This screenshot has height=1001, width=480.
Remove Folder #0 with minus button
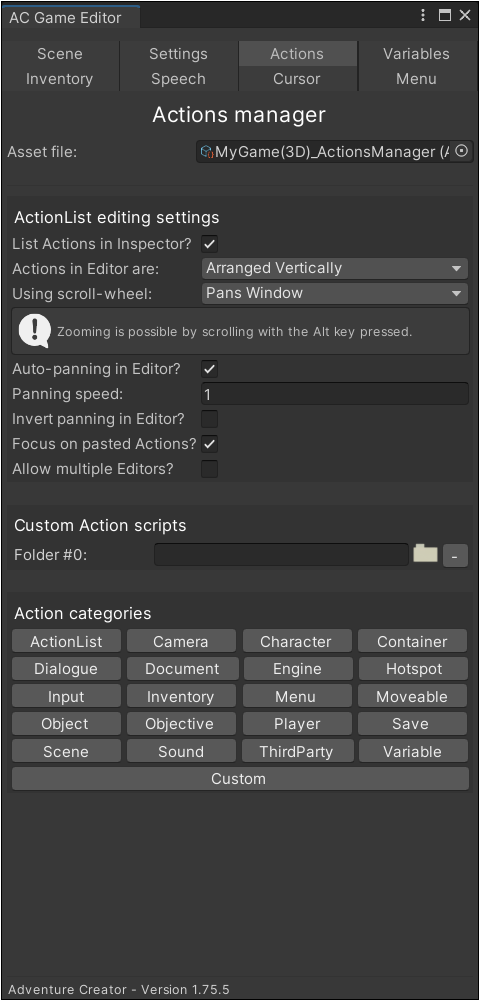click(x=455, y=555)
